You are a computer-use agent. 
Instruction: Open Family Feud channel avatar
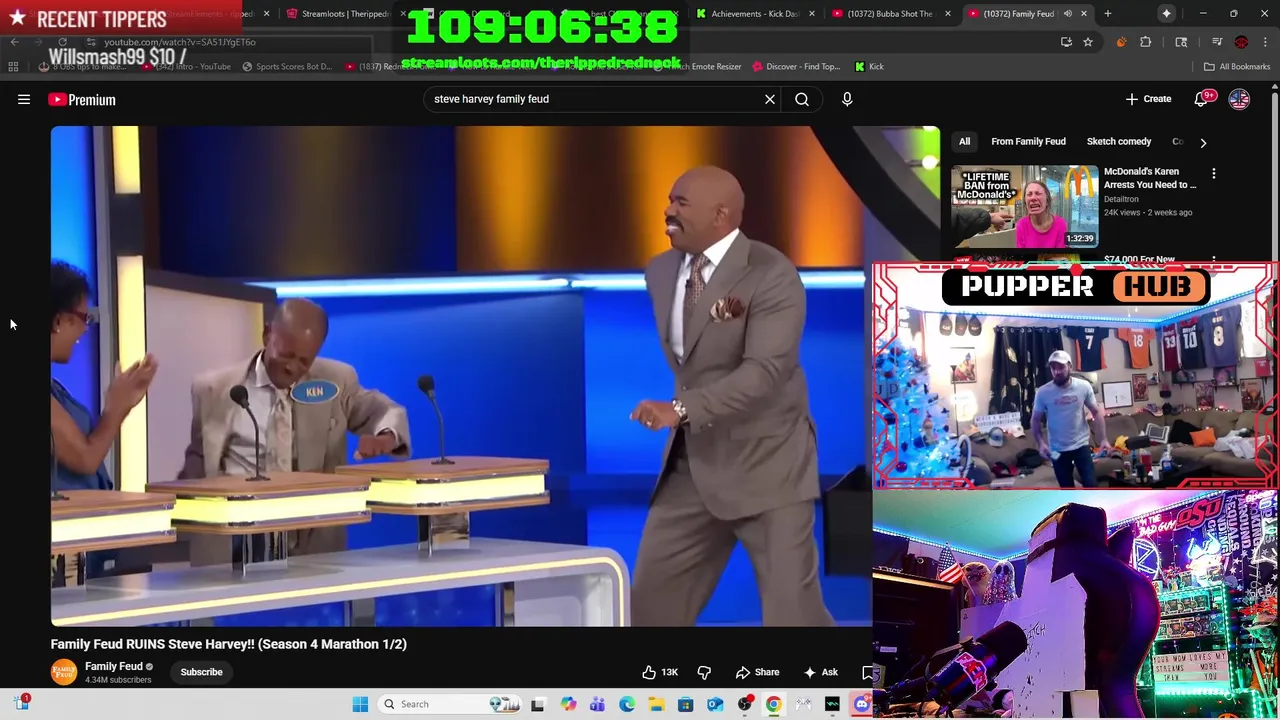[64, 672]
